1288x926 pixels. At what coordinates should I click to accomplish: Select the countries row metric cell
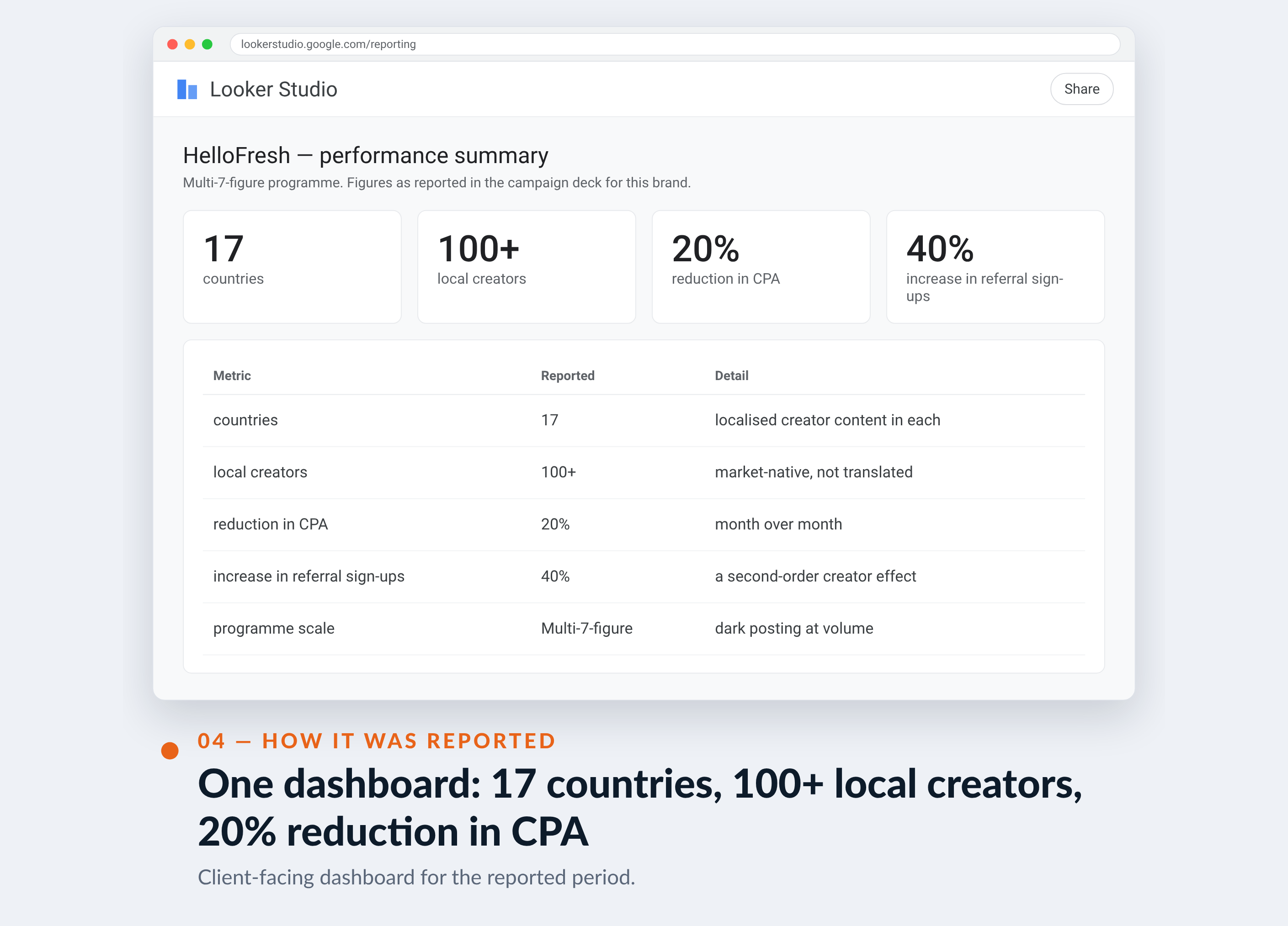[x=245, y=420]
